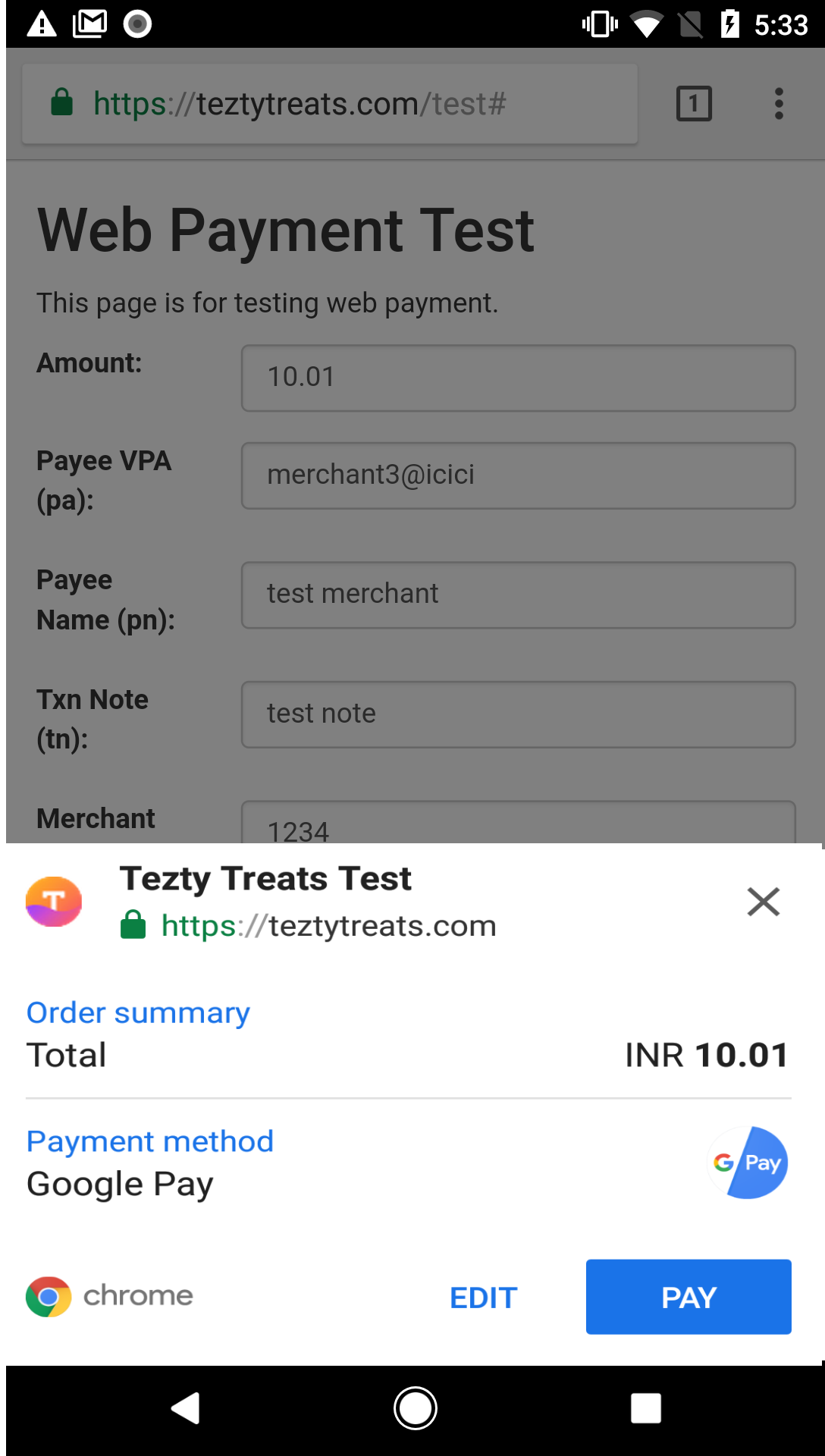This screenshot has width=825, height=1456.
Task: Open the Payment method selector
Action: pyautogui.click(x=149, y=1141)
